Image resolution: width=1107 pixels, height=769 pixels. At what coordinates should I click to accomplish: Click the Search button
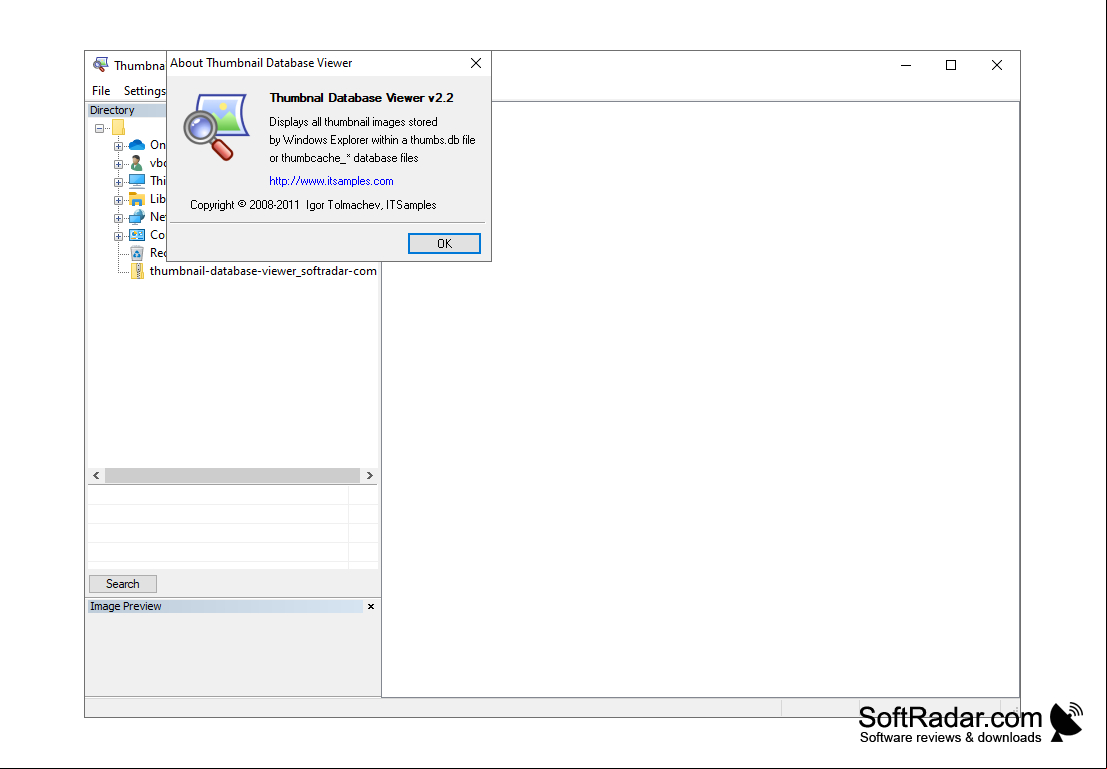[123, 584]
